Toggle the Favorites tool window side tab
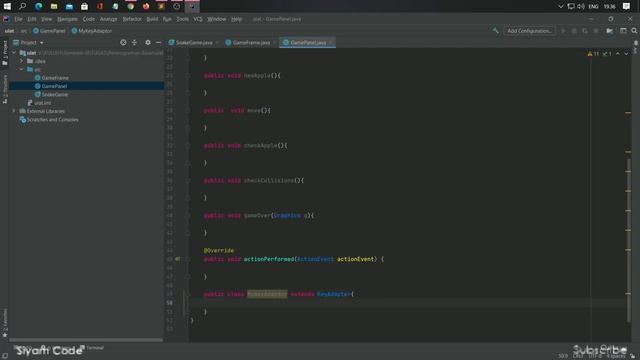The width and height of the screenshot is (640, 360). click(x=5, y=323)
